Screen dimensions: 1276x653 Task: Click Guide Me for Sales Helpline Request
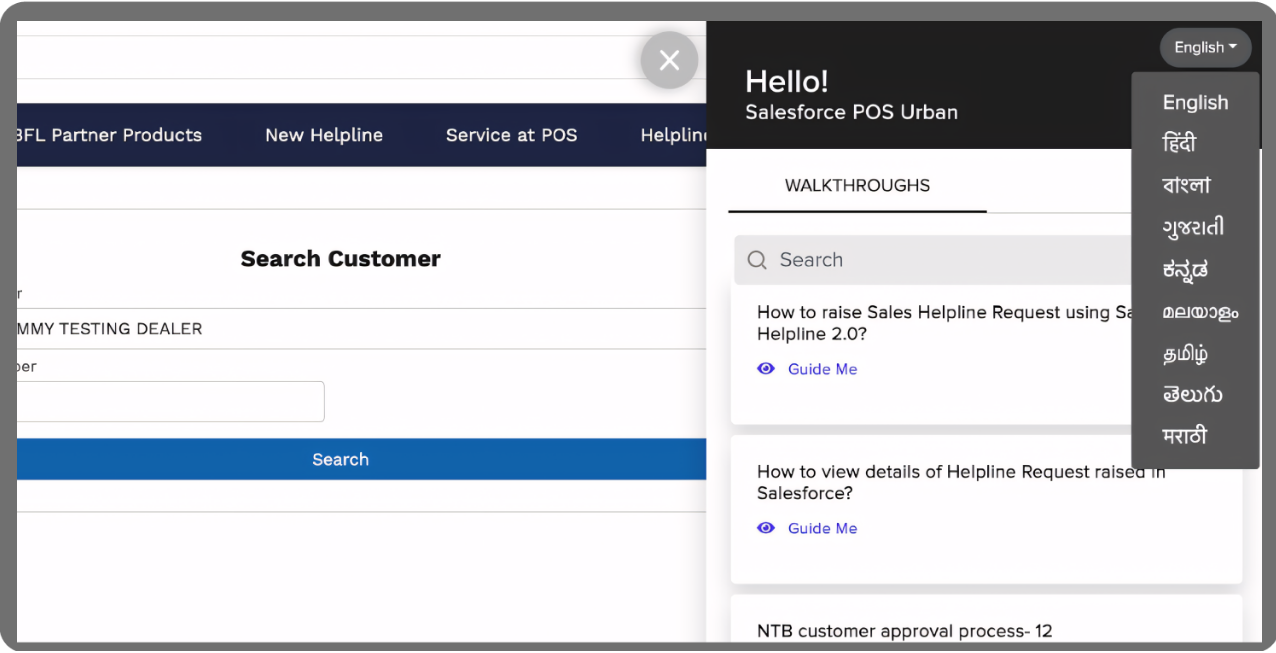click(x=822, y=369)
